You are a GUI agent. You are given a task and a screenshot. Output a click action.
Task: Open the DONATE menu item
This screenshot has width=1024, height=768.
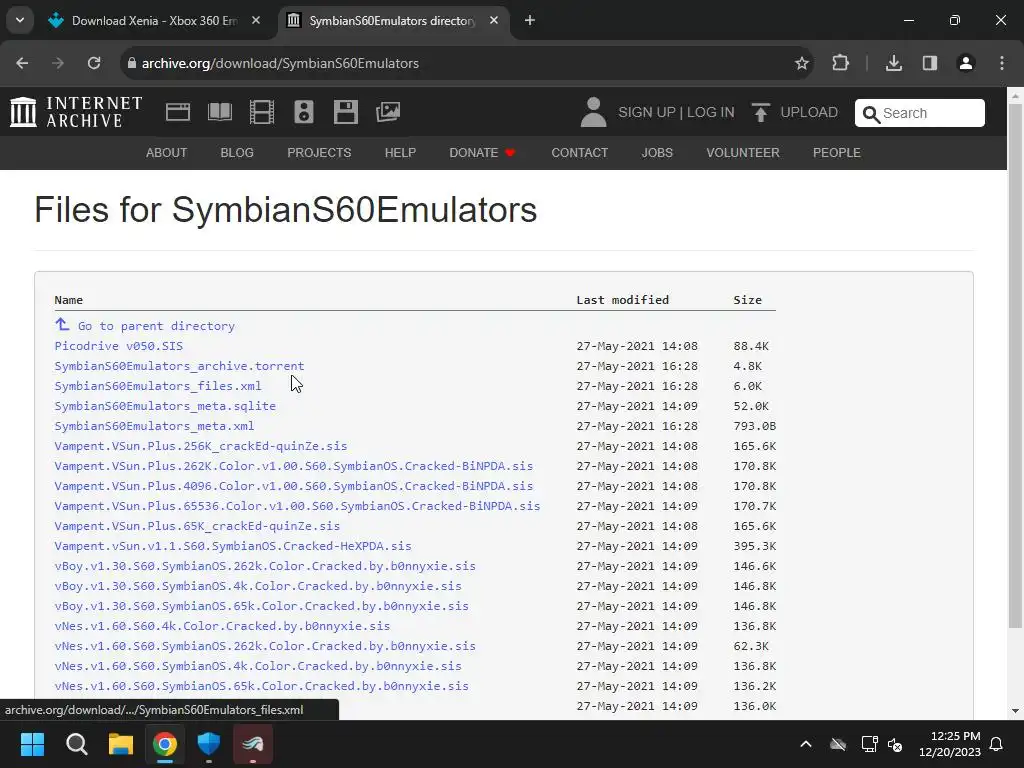482,153
